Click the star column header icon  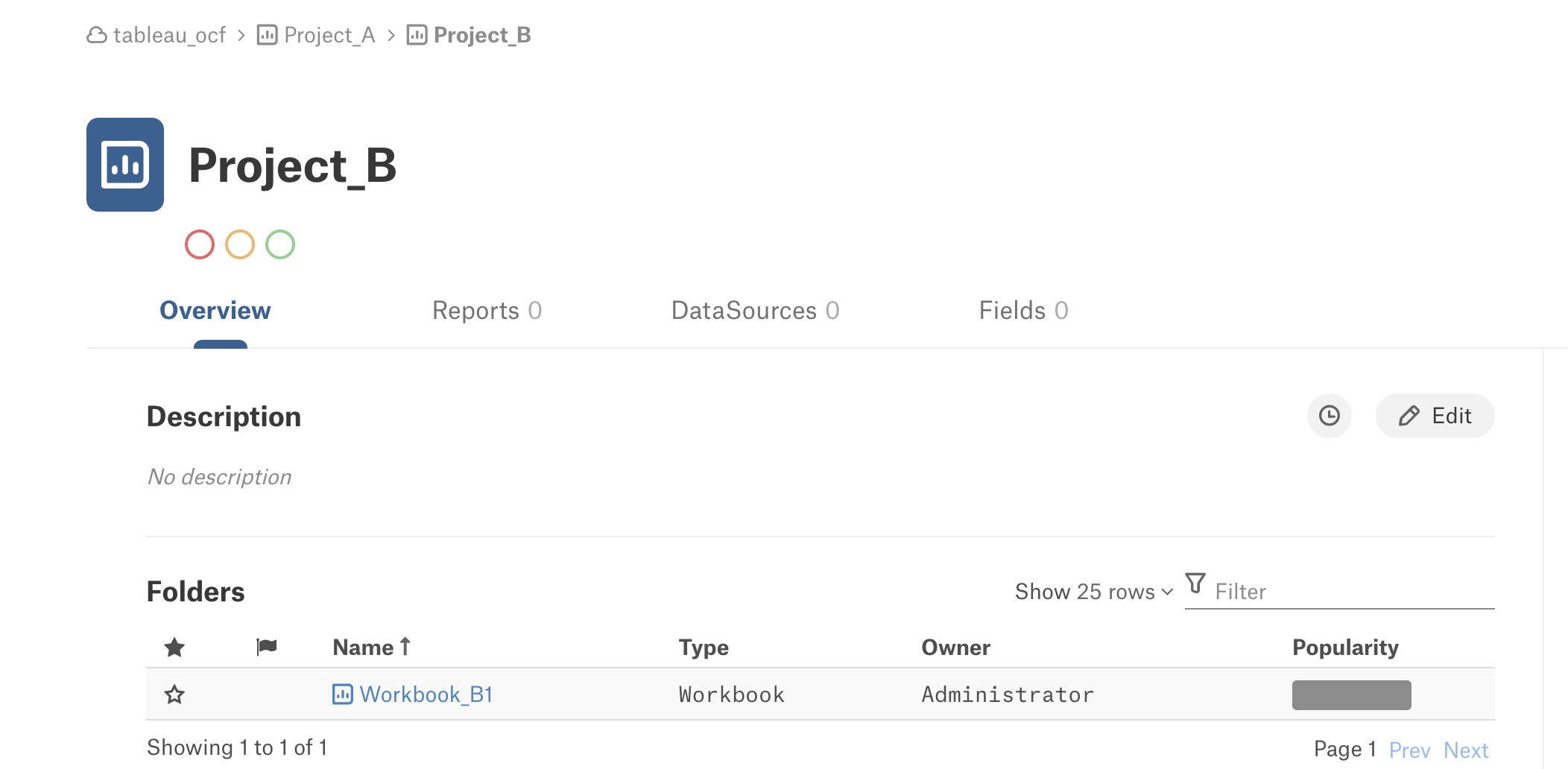click(x=174, y=648)
